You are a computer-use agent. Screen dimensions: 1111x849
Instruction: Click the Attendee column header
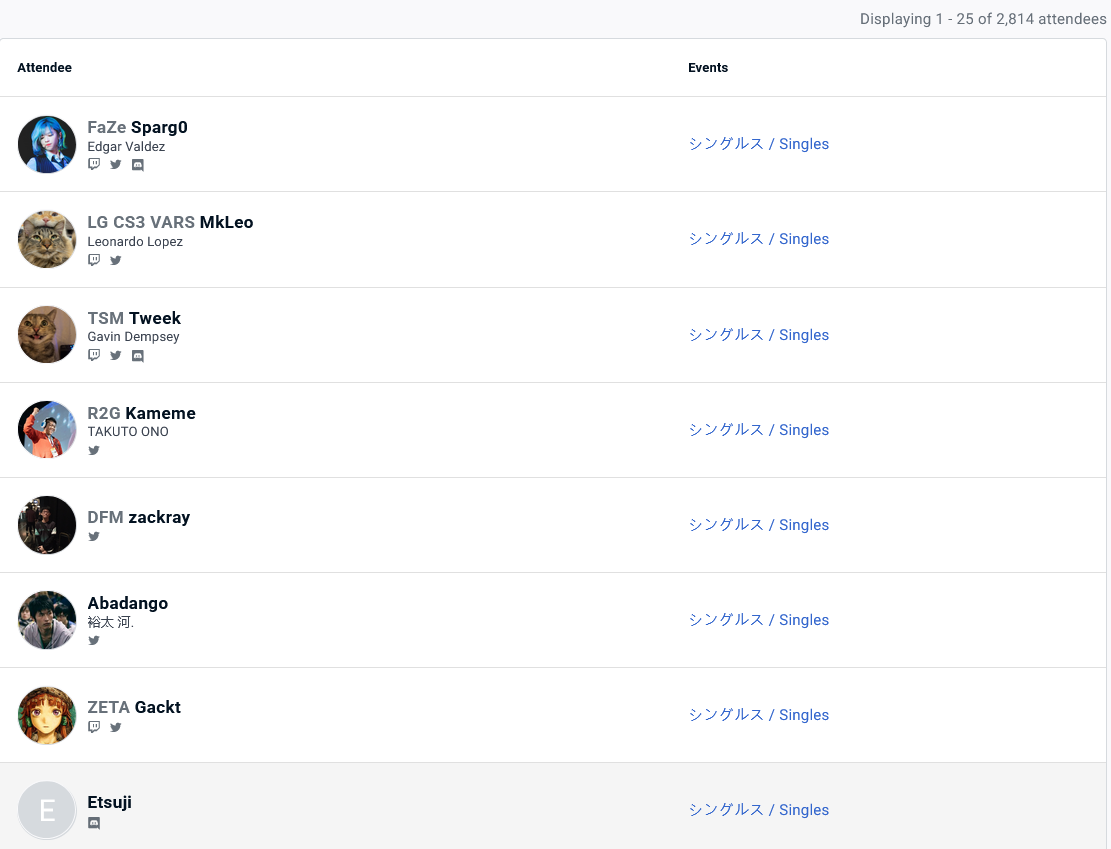45,67
